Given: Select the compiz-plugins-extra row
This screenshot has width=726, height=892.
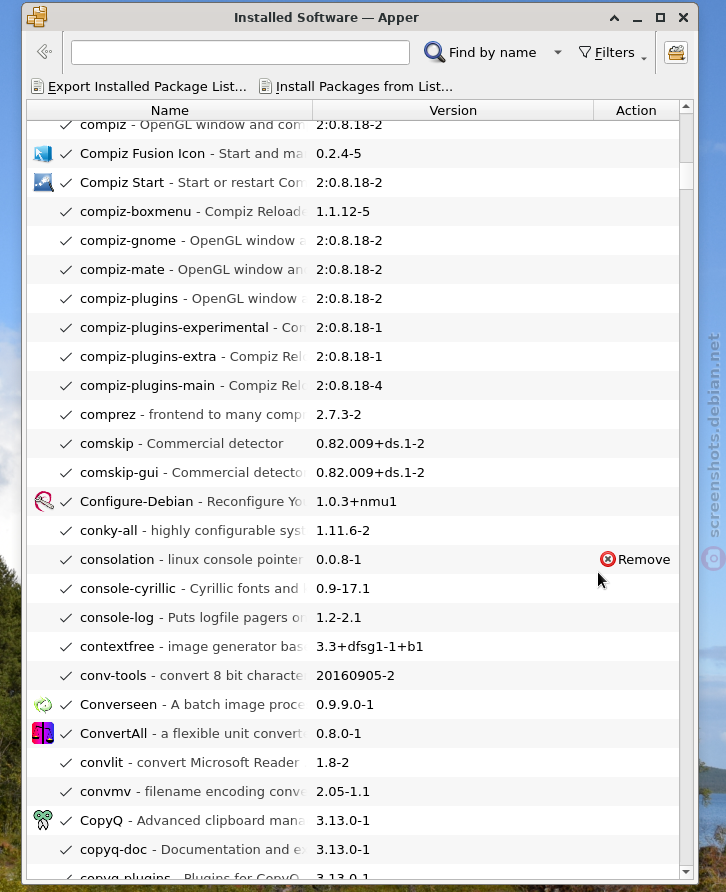Looking at the screenshot, I should pos(353,357).
